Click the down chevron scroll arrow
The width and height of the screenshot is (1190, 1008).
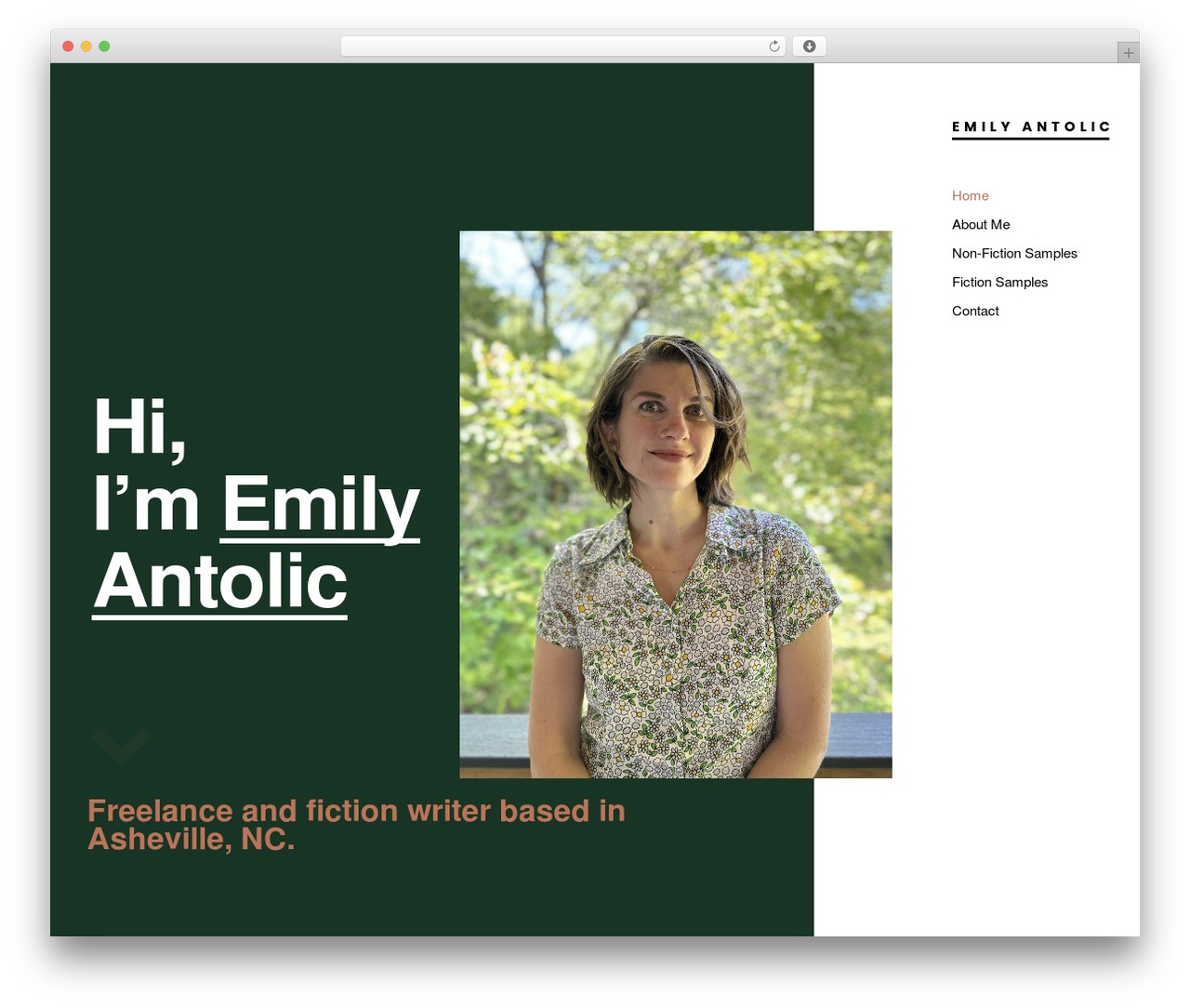pyautogui.click(x=122, y=745)
